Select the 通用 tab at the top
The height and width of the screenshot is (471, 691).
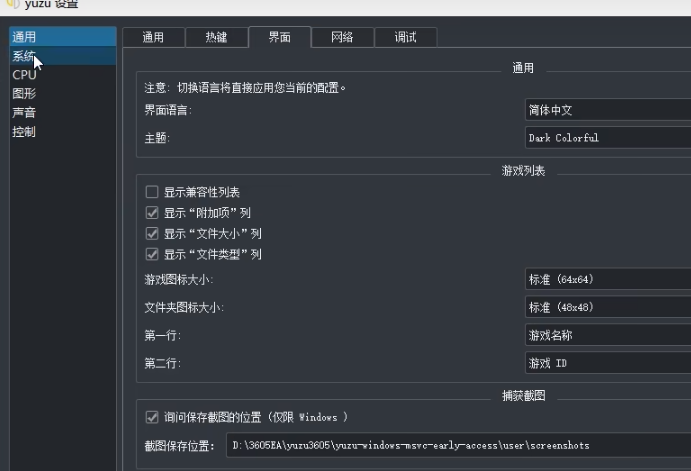pos(153,37)
